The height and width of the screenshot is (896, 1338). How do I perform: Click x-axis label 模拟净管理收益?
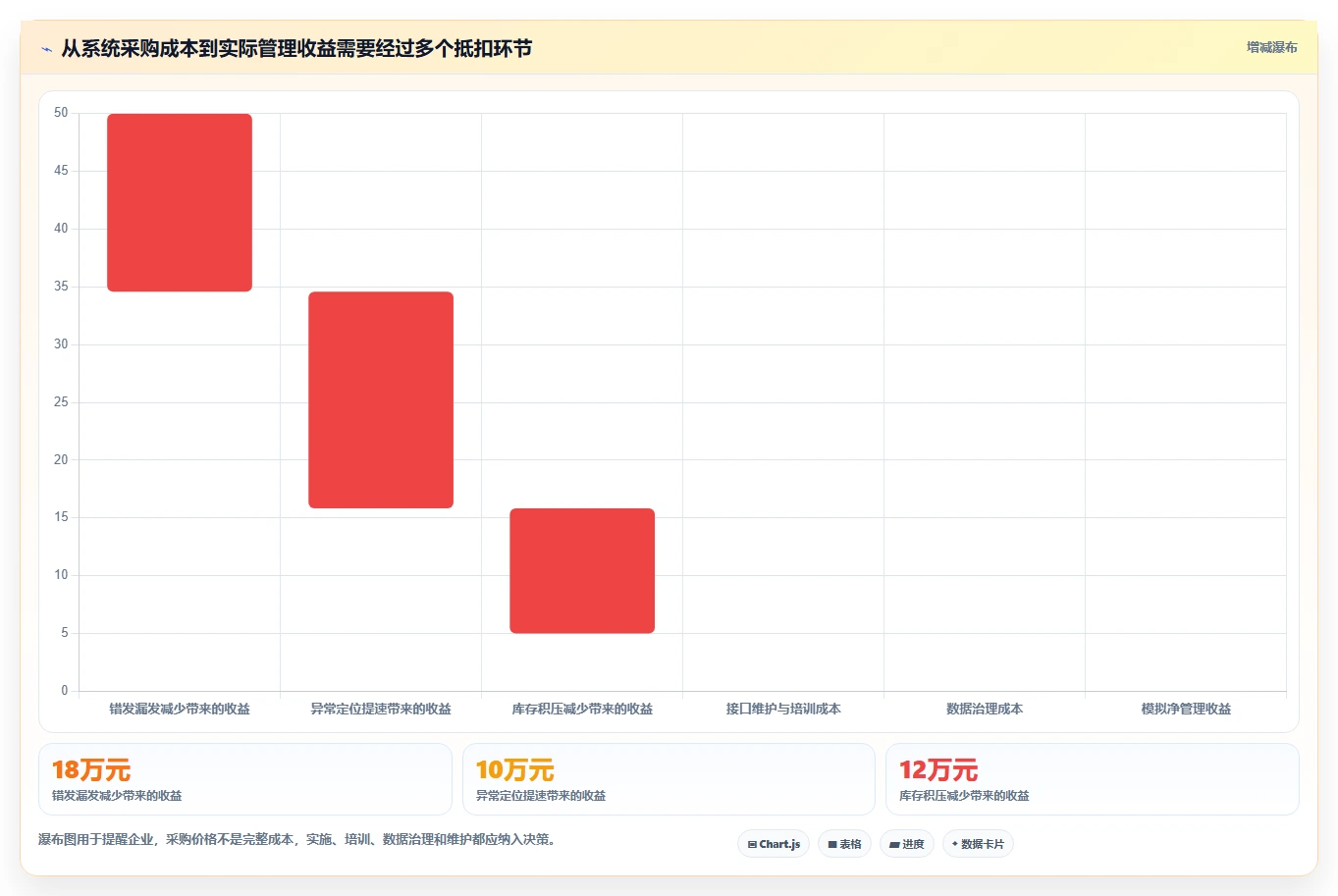pos(1186,709)
